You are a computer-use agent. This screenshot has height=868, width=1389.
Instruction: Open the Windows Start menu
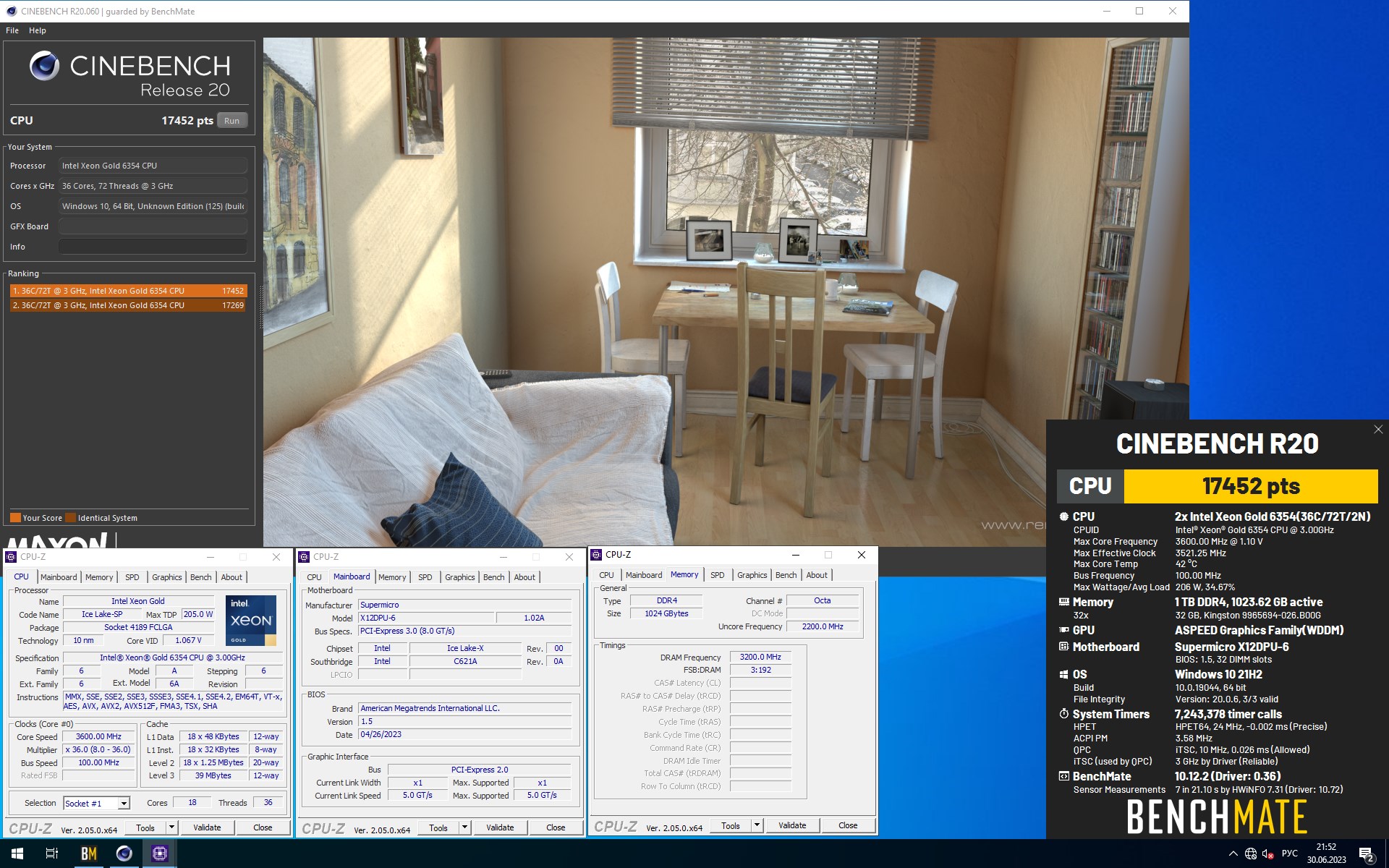(17, 854)
